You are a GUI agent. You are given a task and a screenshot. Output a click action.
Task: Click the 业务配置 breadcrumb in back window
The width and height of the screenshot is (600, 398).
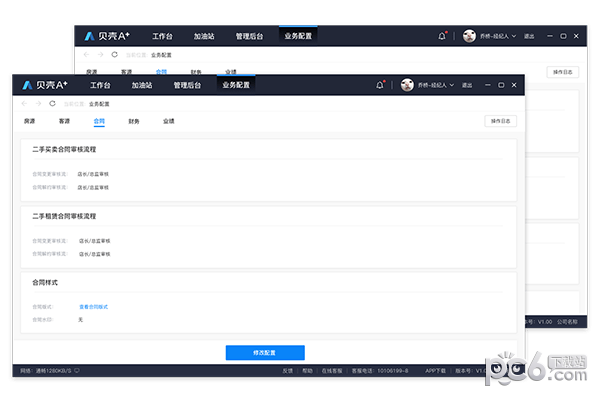point(161,55)
